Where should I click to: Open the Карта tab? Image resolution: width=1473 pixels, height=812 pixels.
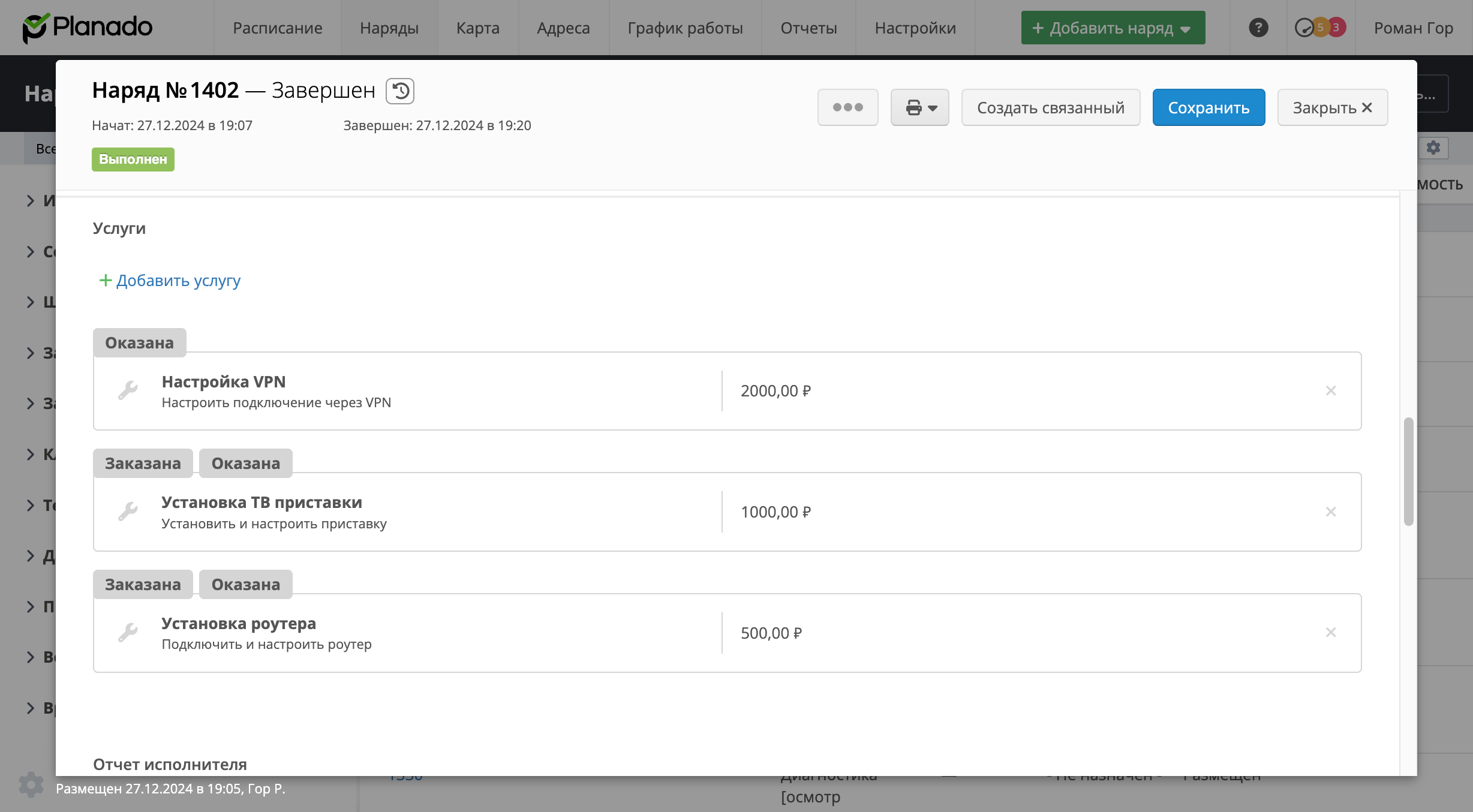point(477,28)
